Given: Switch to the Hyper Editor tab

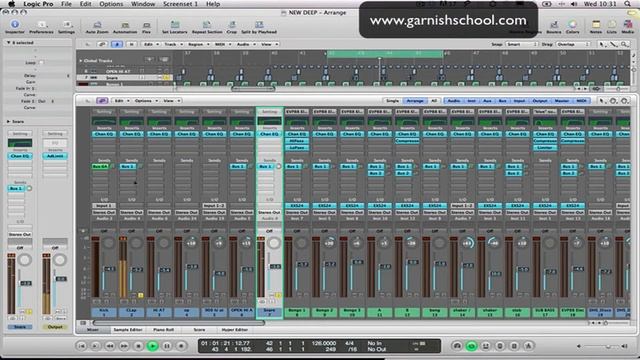Looking at the screenshot, I should tap(234, 329).
